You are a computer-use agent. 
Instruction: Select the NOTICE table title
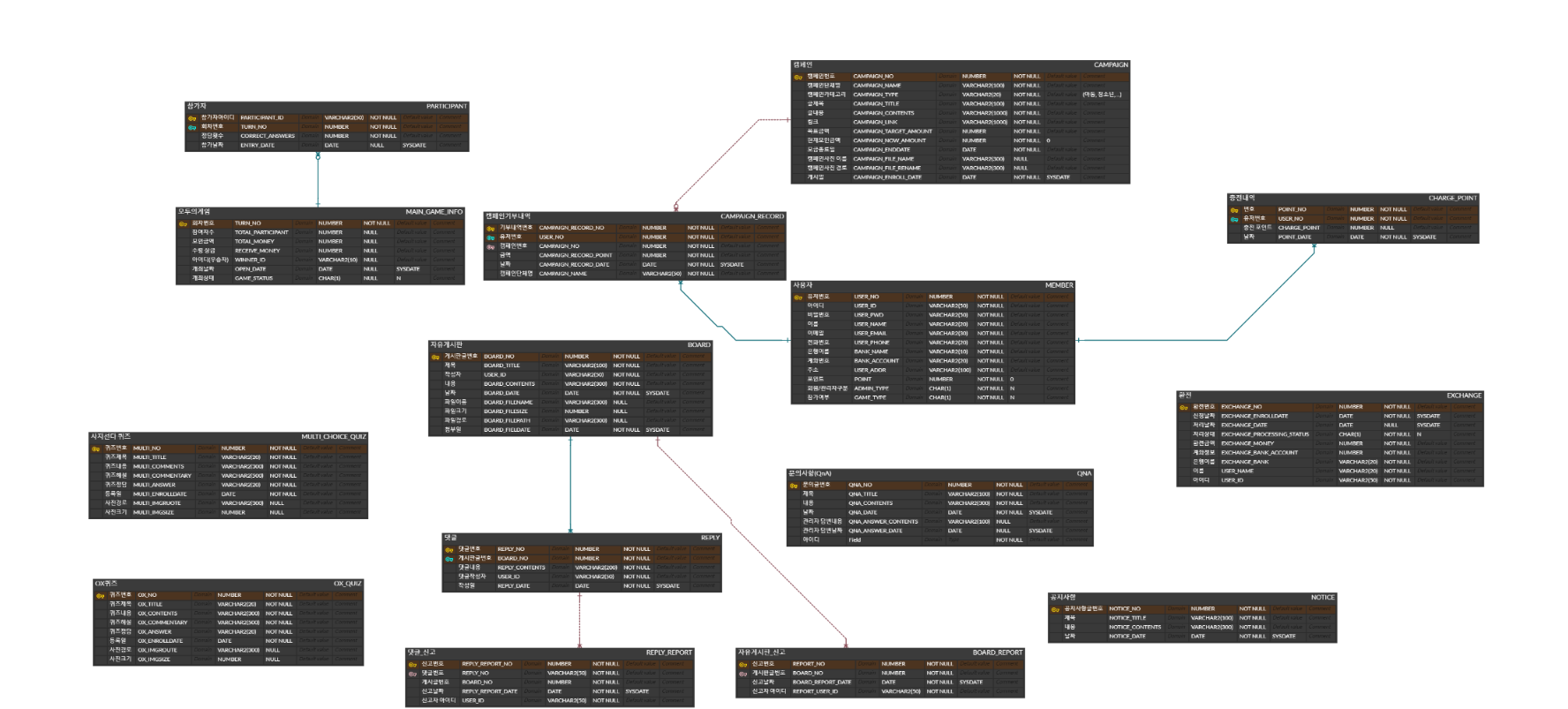[x=1323, y=598]
